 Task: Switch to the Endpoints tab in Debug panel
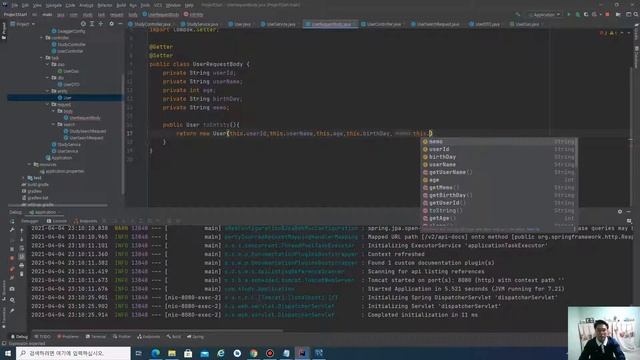pos(85,221)
